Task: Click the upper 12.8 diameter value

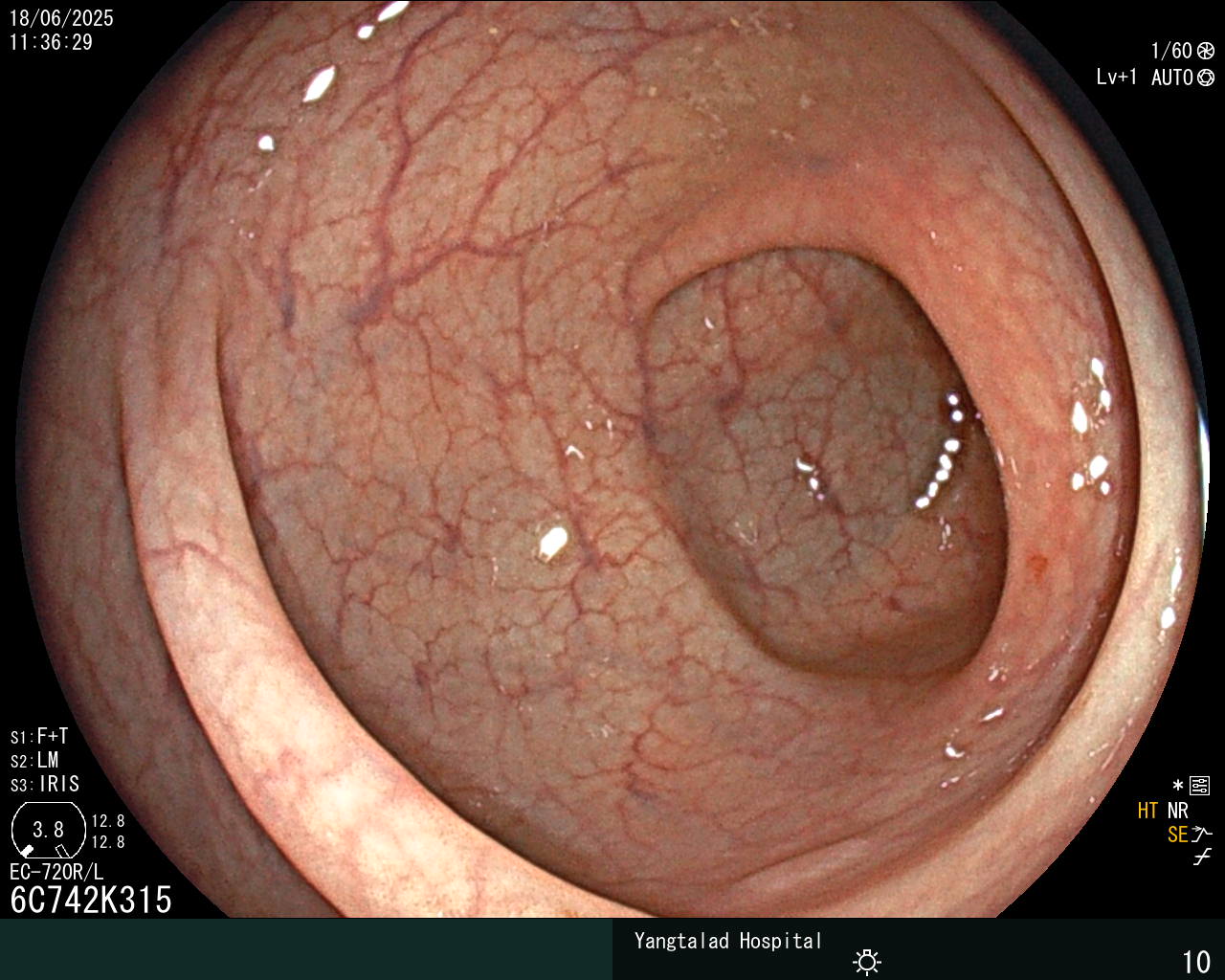Action: [108, 821]
